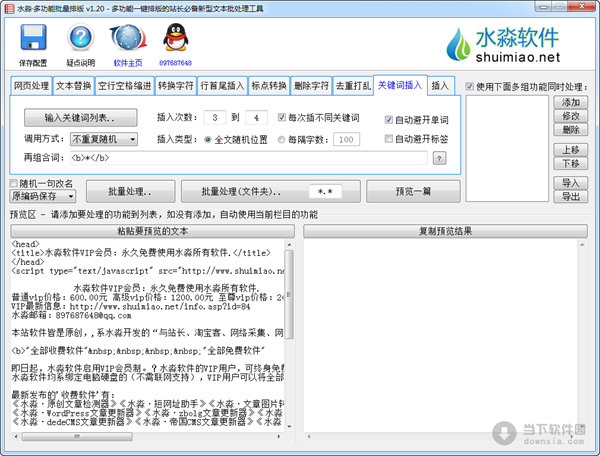
Task: Click the 上移 move up button
Action: (x=571, y=150)
